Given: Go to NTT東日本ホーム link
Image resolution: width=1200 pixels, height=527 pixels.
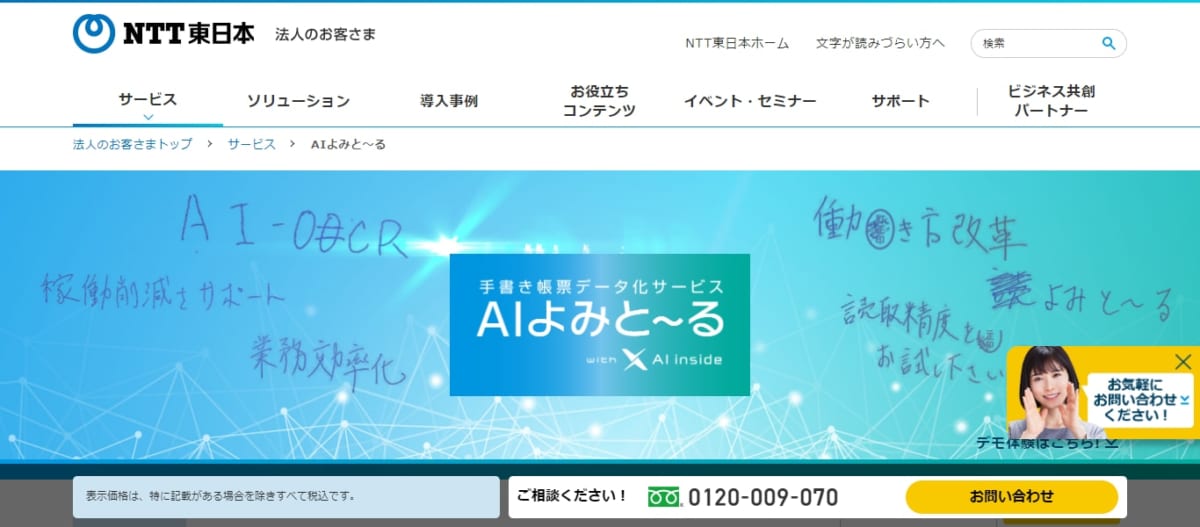Looking at the screenshot, I should 737,43.
